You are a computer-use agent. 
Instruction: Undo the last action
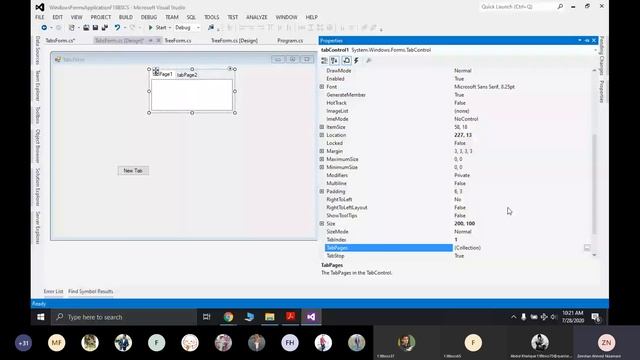(117, 27)
